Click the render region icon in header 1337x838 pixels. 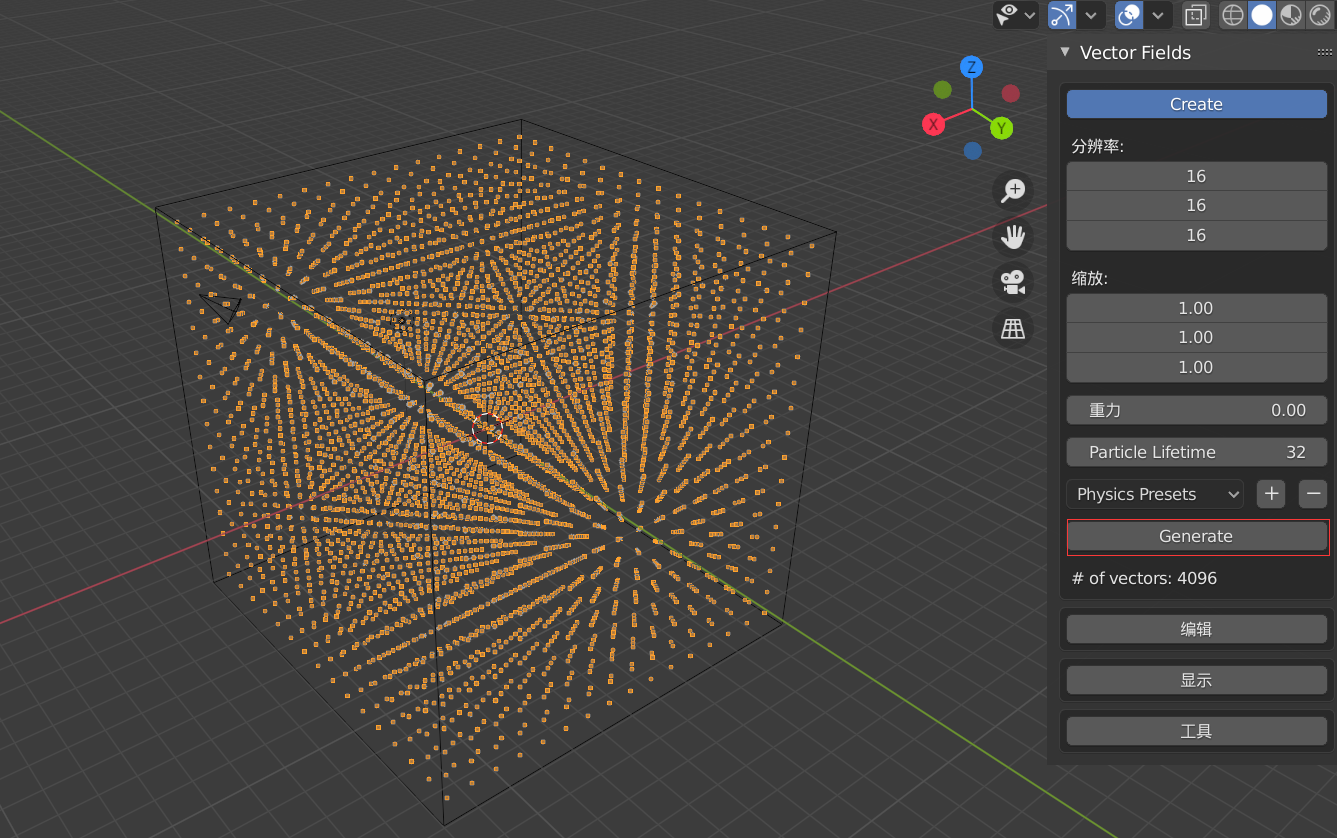(1195, 15)
